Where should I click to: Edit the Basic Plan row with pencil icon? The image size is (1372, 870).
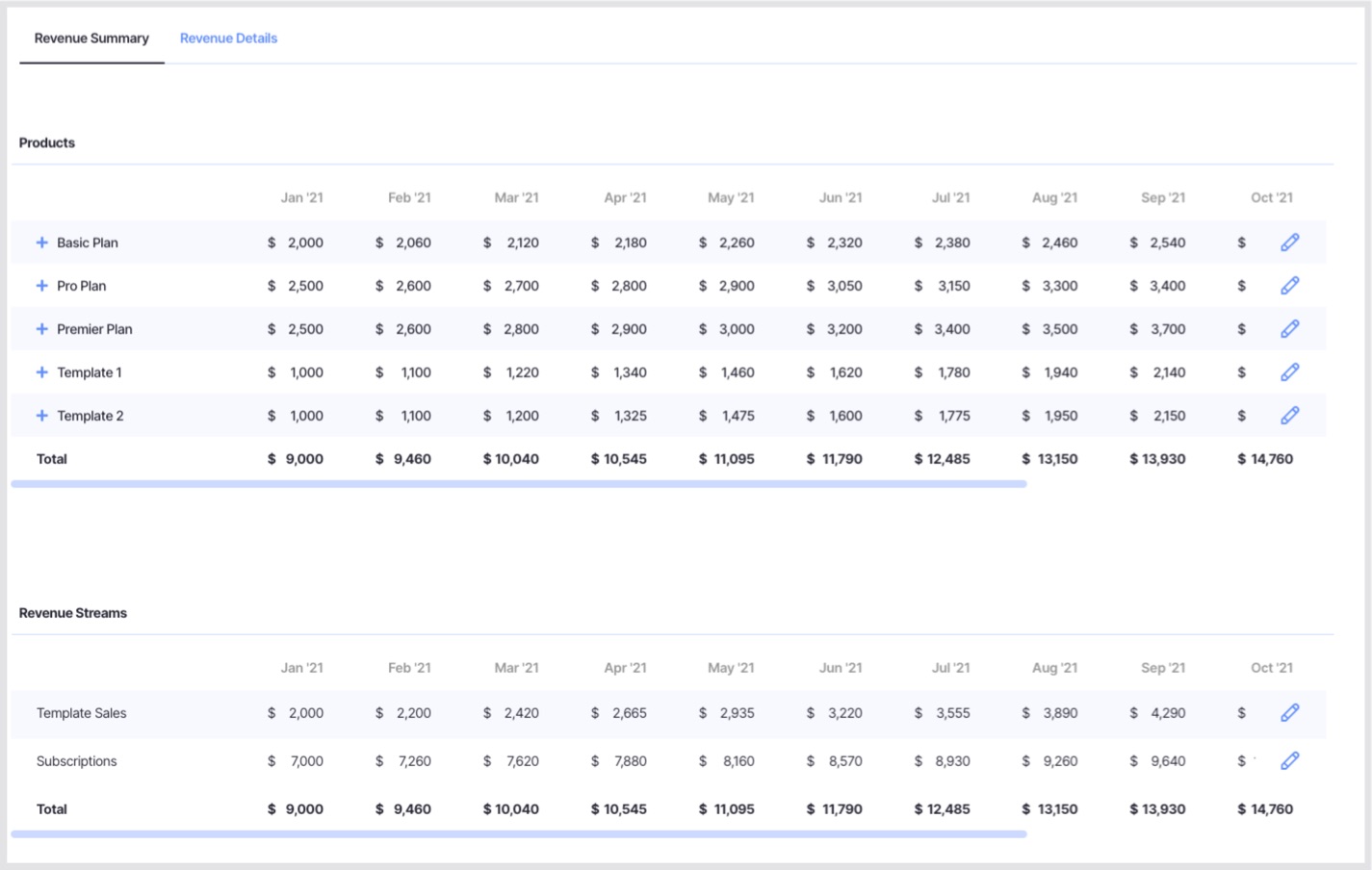pyautogui.click(x=1290, y=243)
